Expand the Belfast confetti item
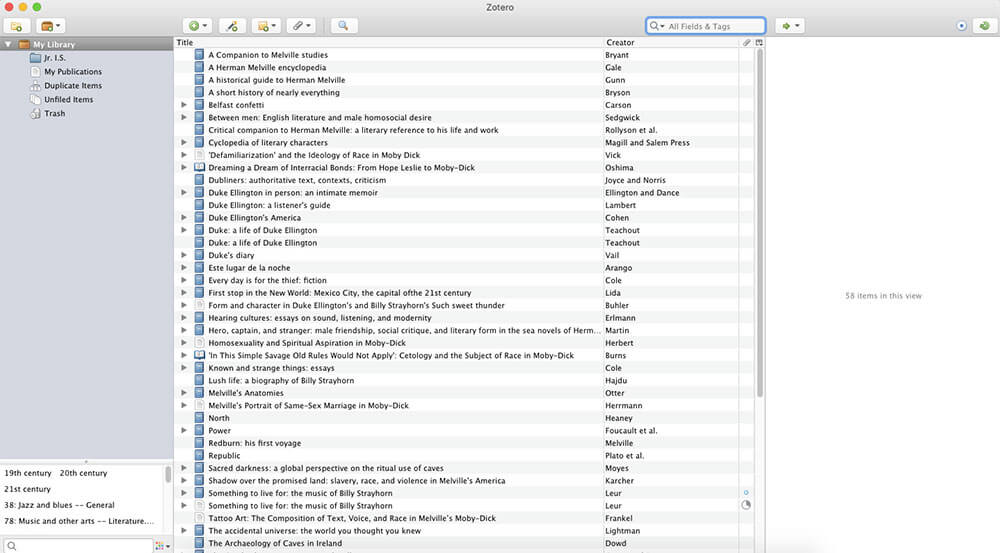This screenshot has height=553, width=1000. pos(184,105)
